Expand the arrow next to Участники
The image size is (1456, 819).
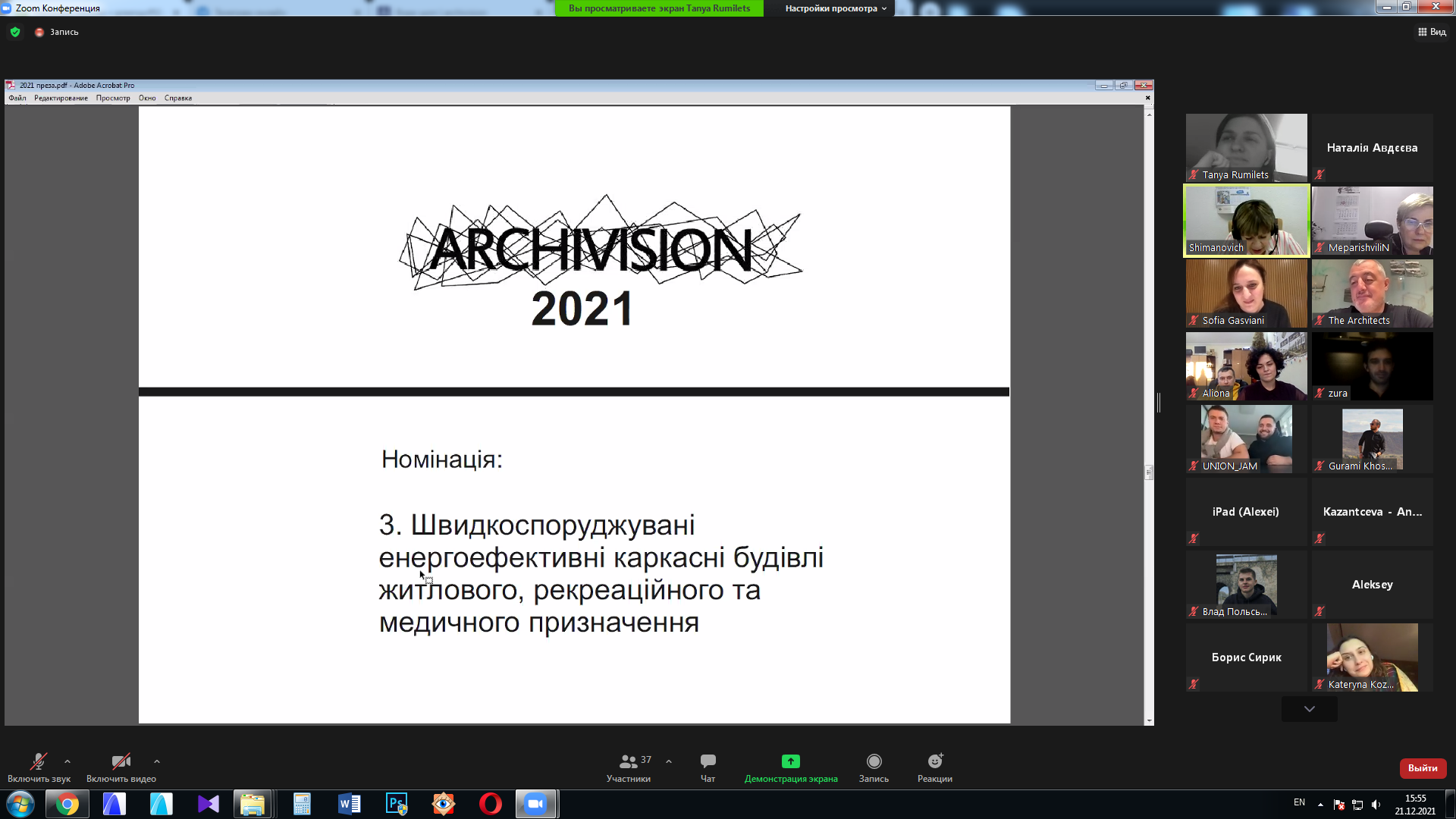[x=669, y=761]
